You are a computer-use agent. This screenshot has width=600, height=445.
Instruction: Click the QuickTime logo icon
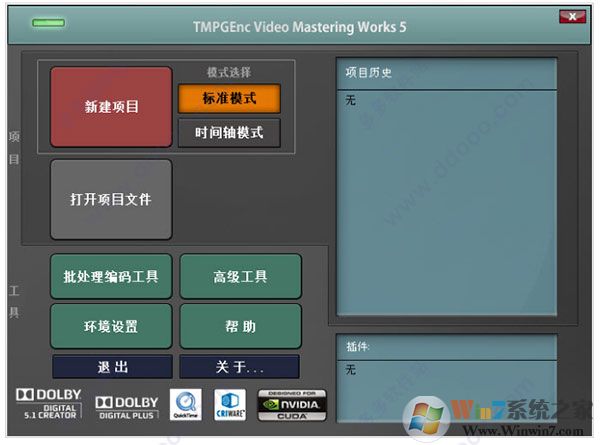(186, 405)
